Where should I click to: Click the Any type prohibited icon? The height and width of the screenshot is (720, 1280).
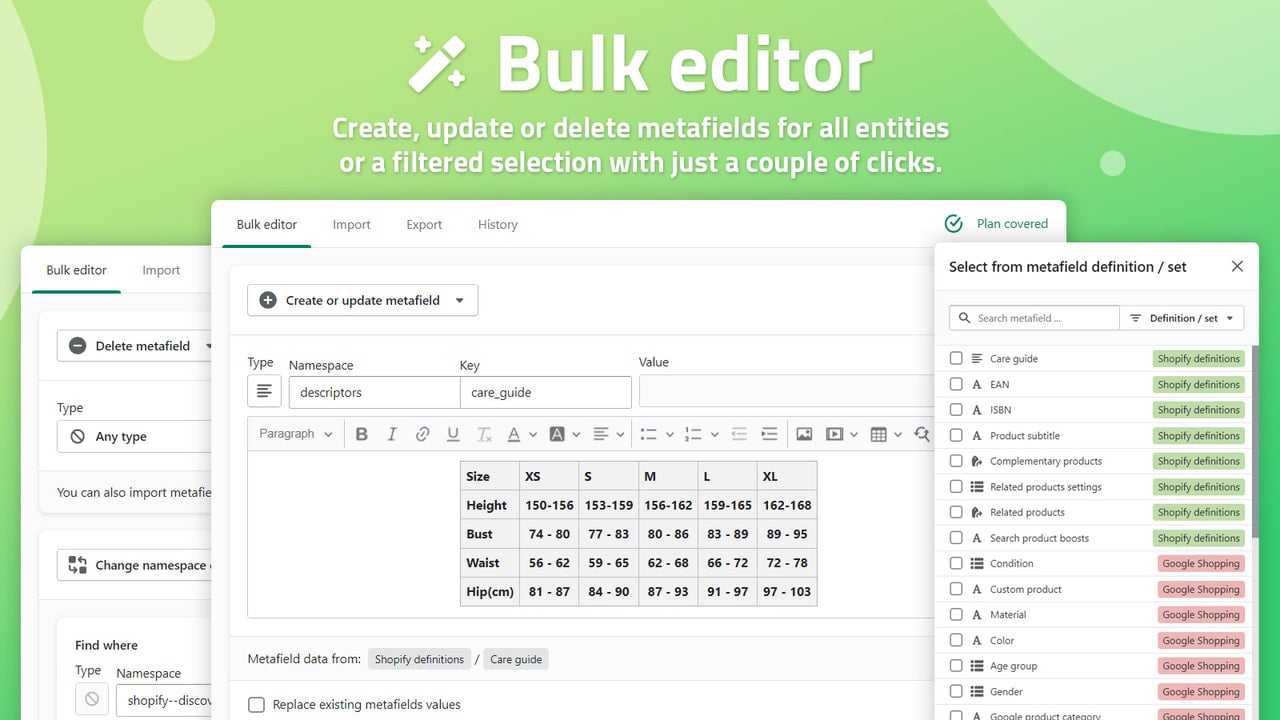(x=77, y=437)
